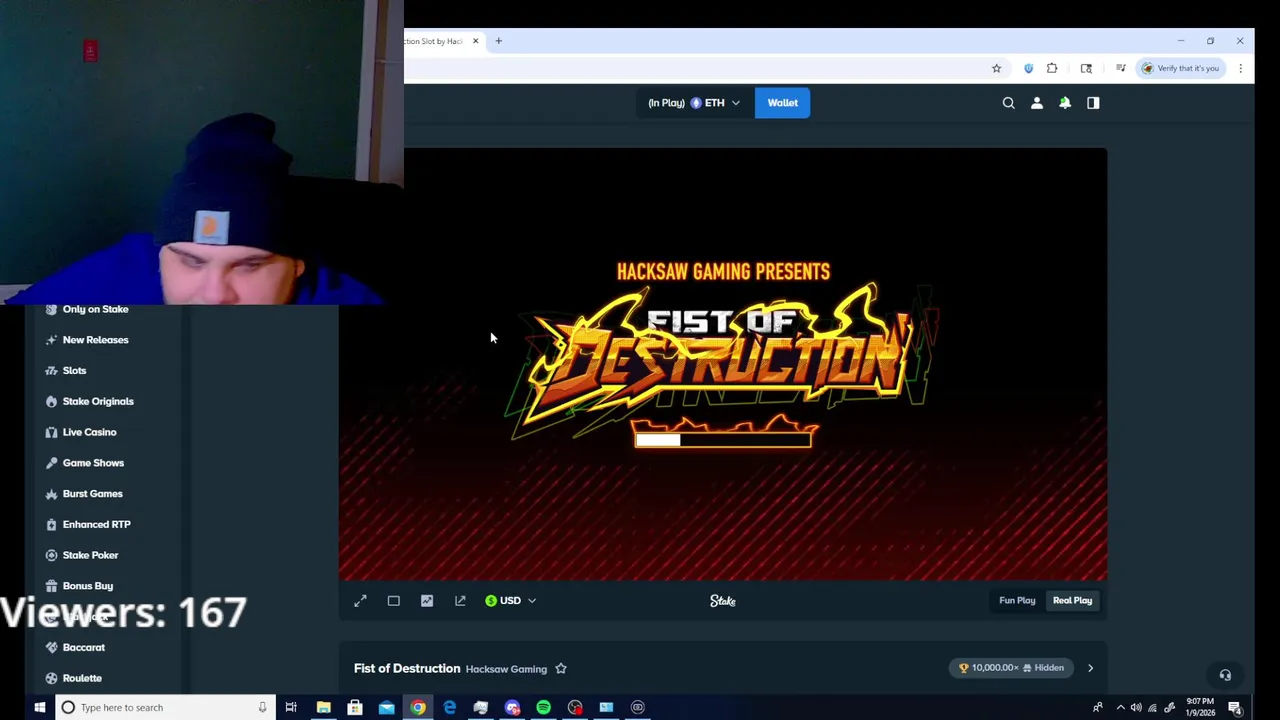Open File Explorer from the taskbar

pyautogui.click(x=323, y=707)
